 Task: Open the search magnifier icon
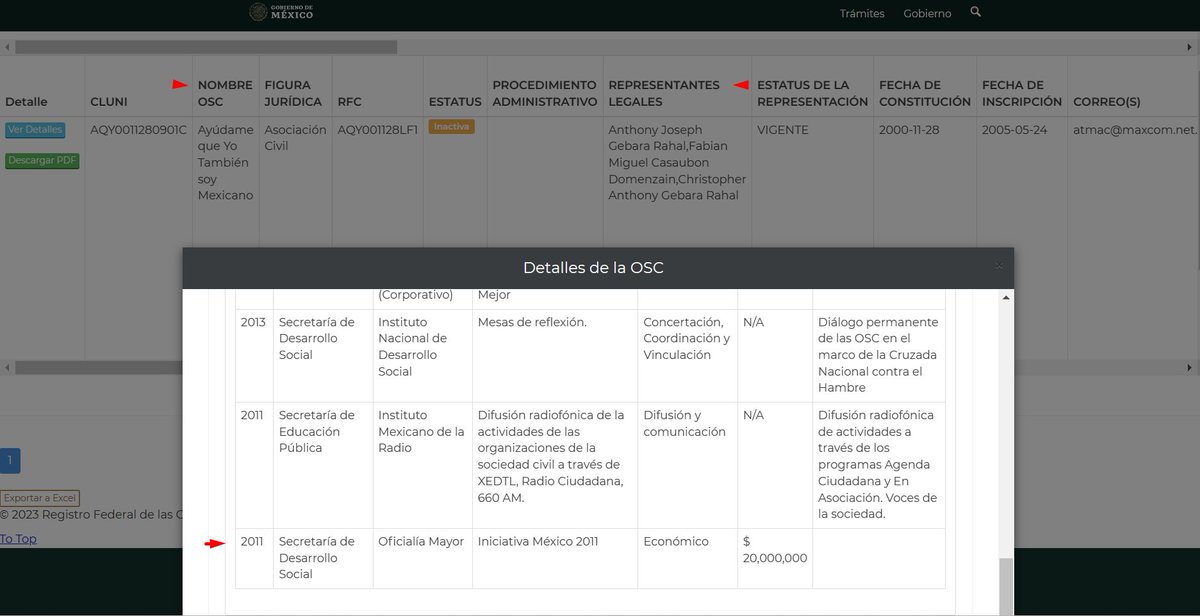(x=976, y=12)
